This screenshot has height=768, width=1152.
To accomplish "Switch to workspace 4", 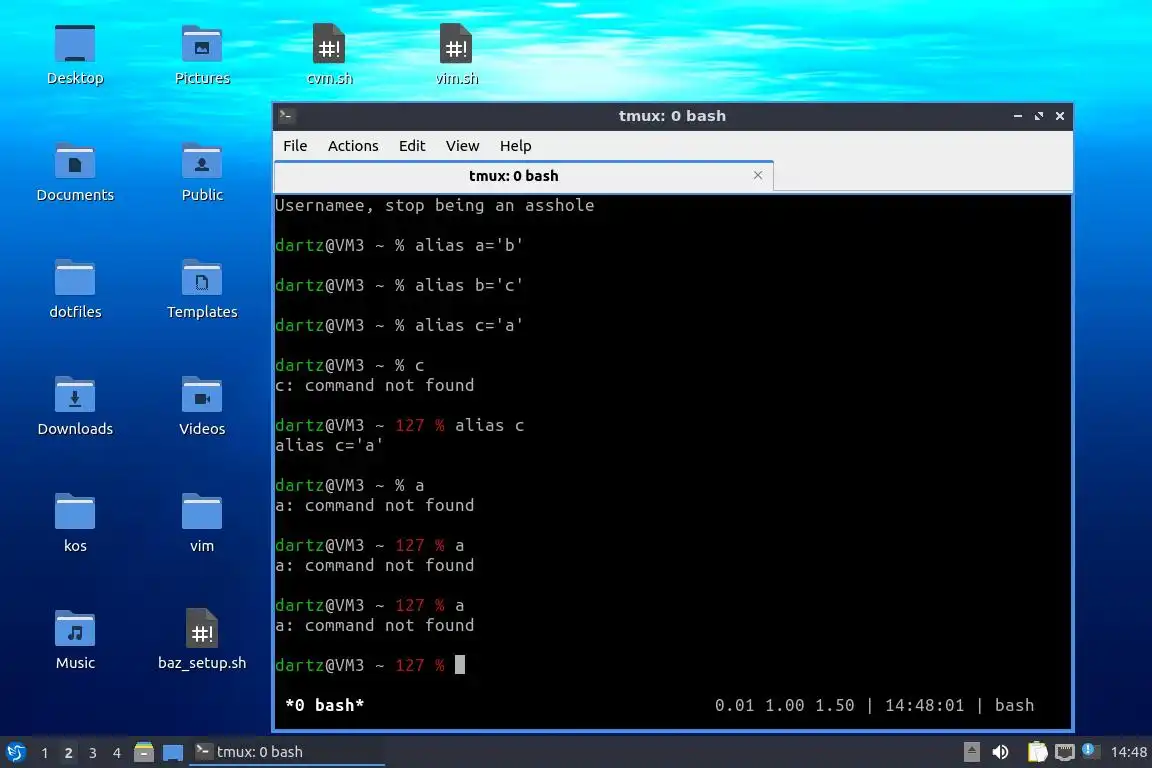I will pyautogui.click(x=116, y=753).
